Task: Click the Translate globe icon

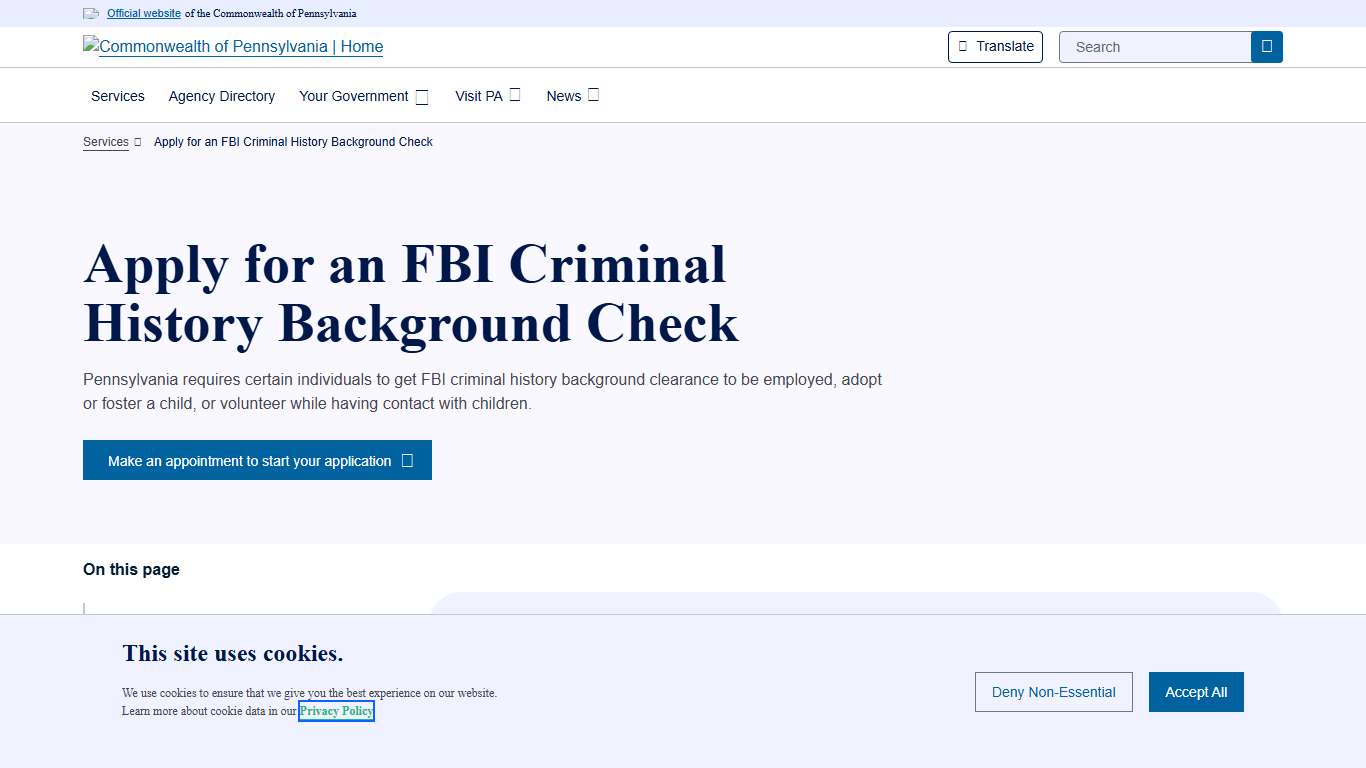Action: [963, 46]
